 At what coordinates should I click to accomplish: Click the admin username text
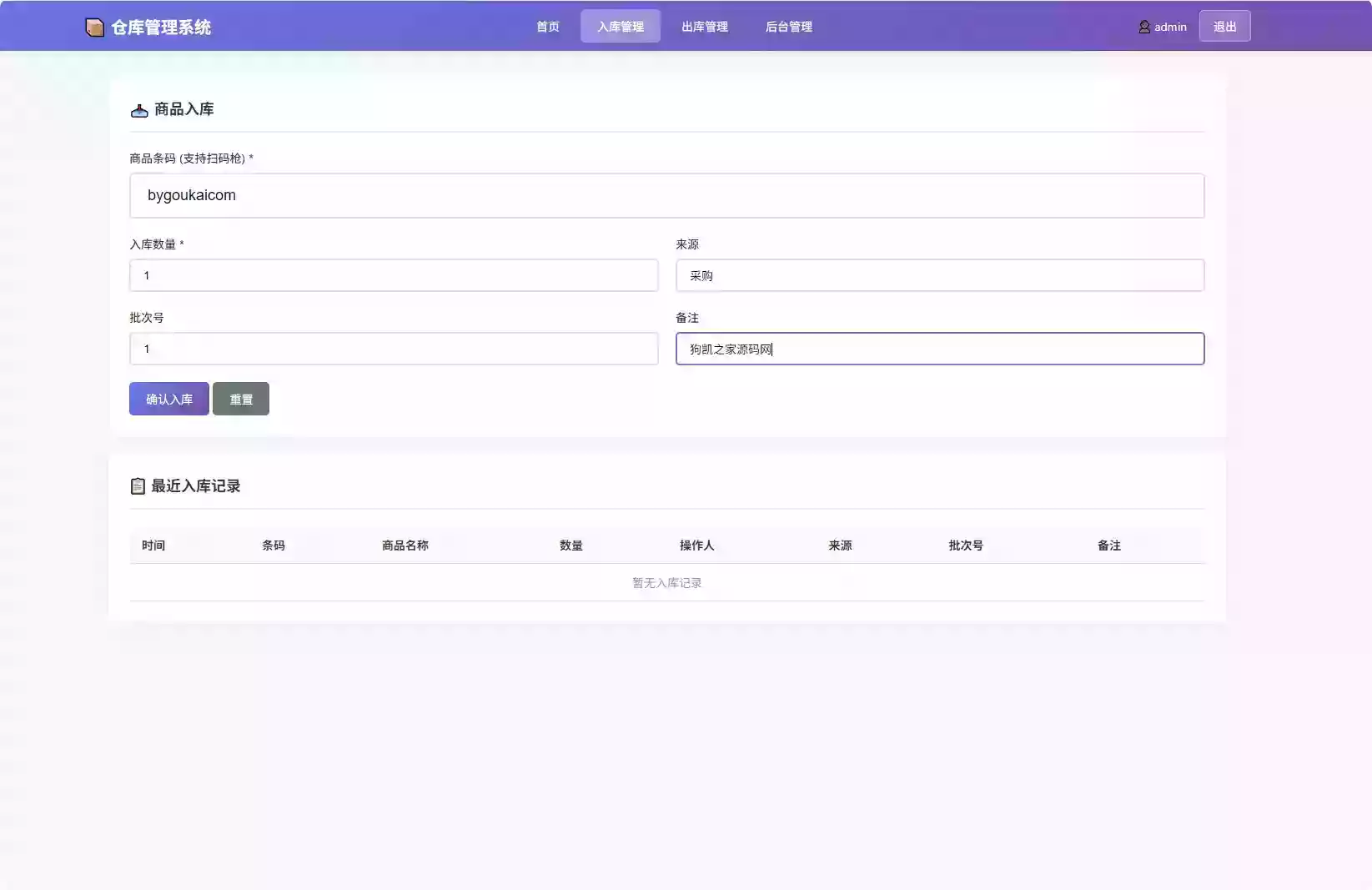pyautogui.click(x=1170, y=27)
